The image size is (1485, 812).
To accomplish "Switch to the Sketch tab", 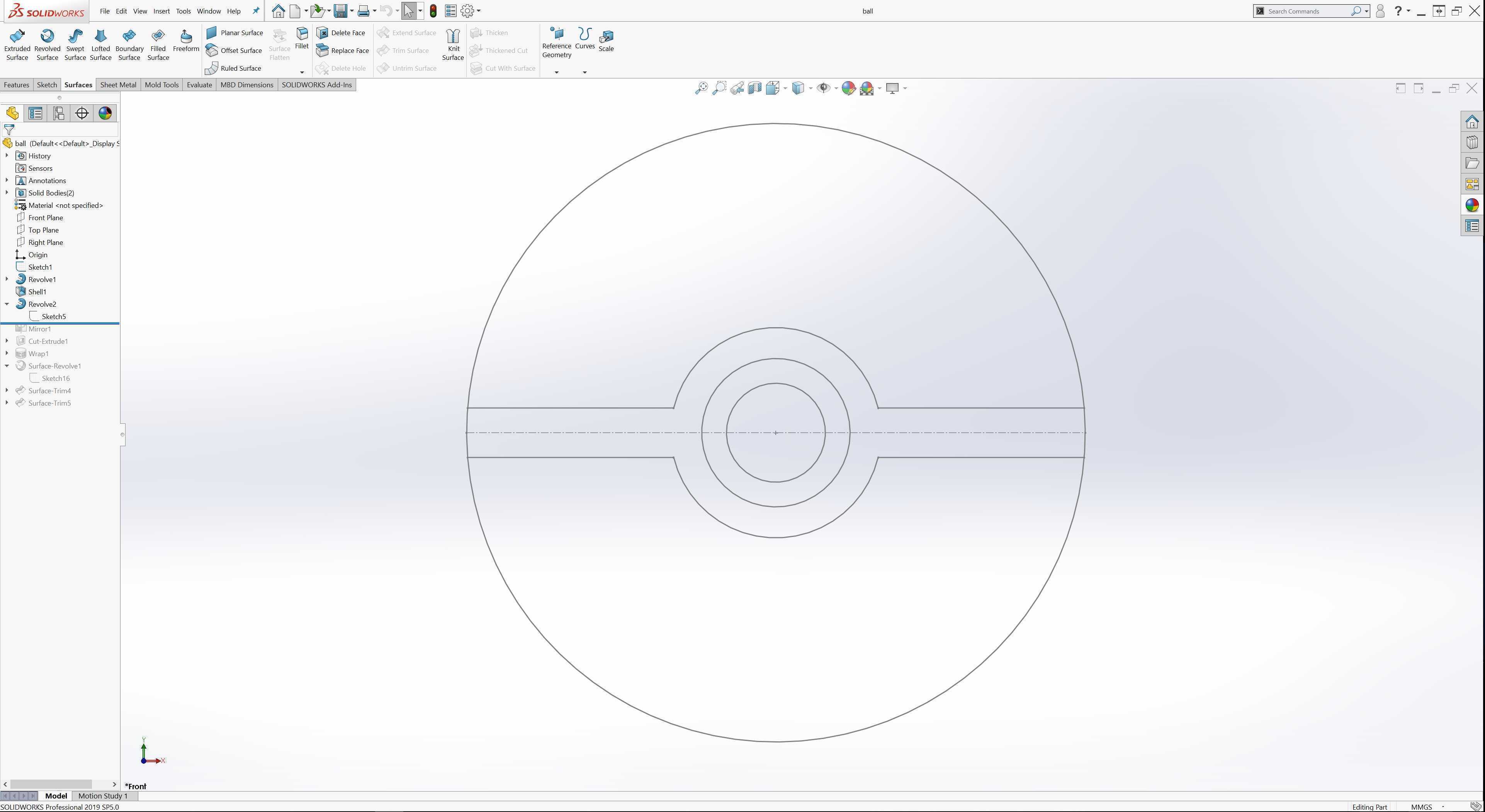I will 47,85.
